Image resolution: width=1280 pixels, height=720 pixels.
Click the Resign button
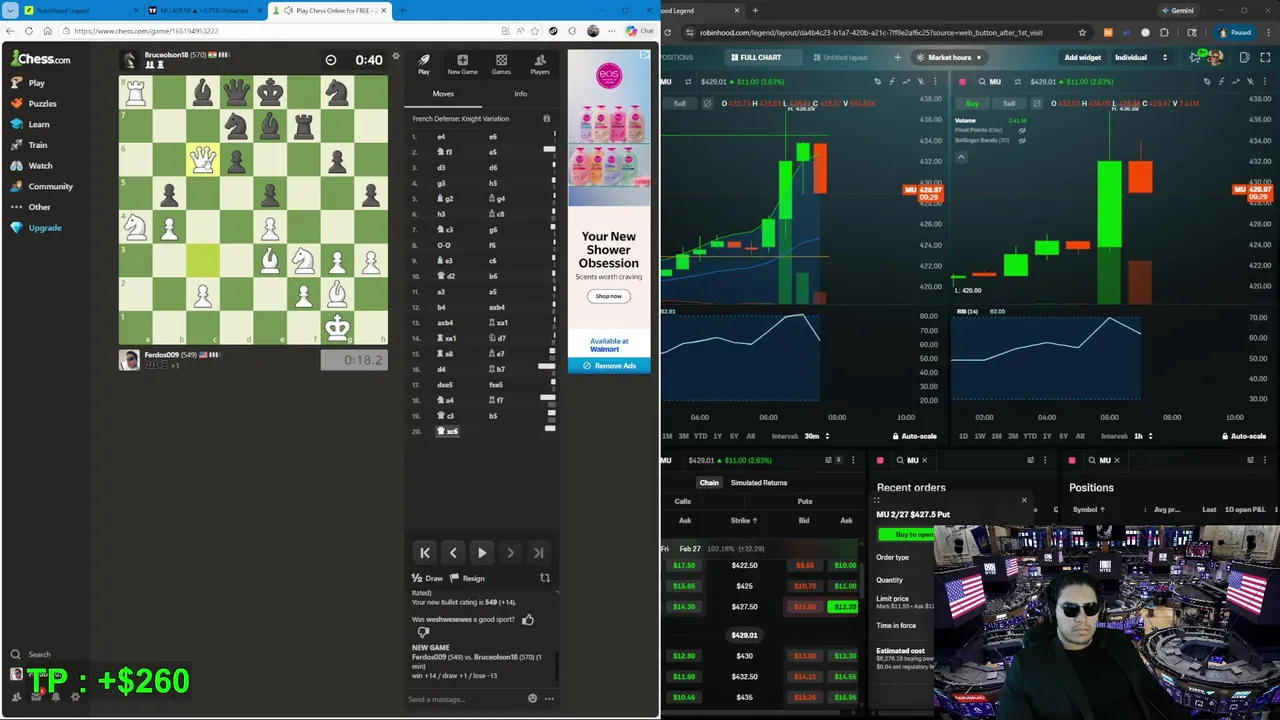pos(467,578)
